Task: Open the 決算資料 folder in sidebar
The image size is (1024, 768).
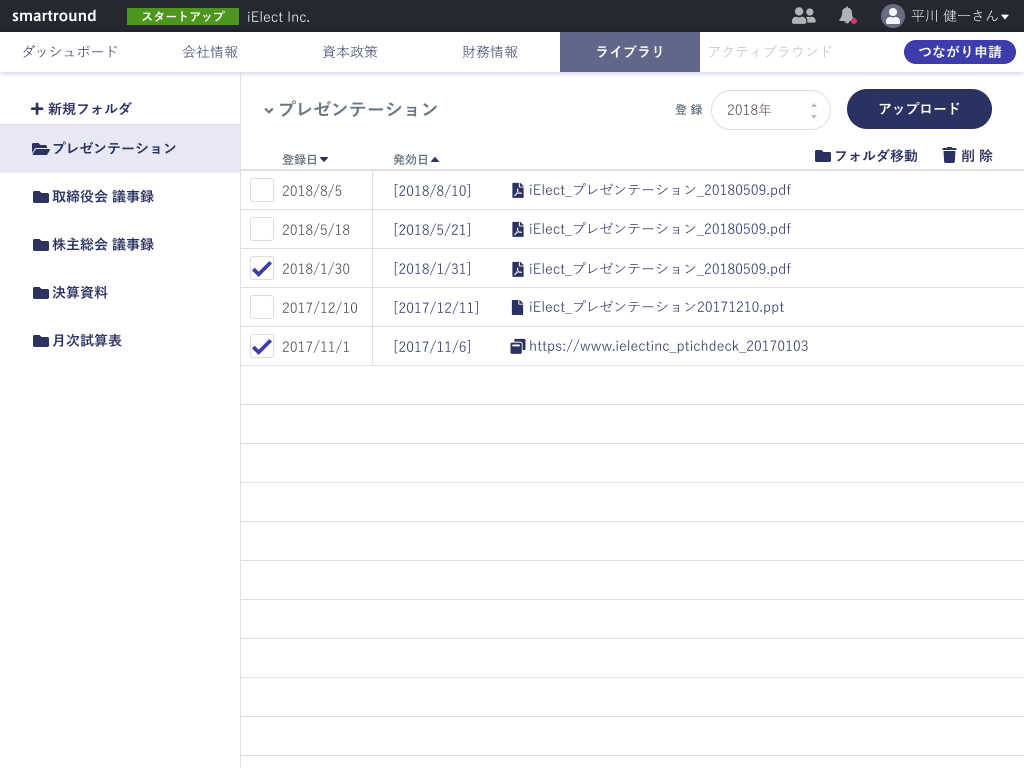Action: (80, 293)
